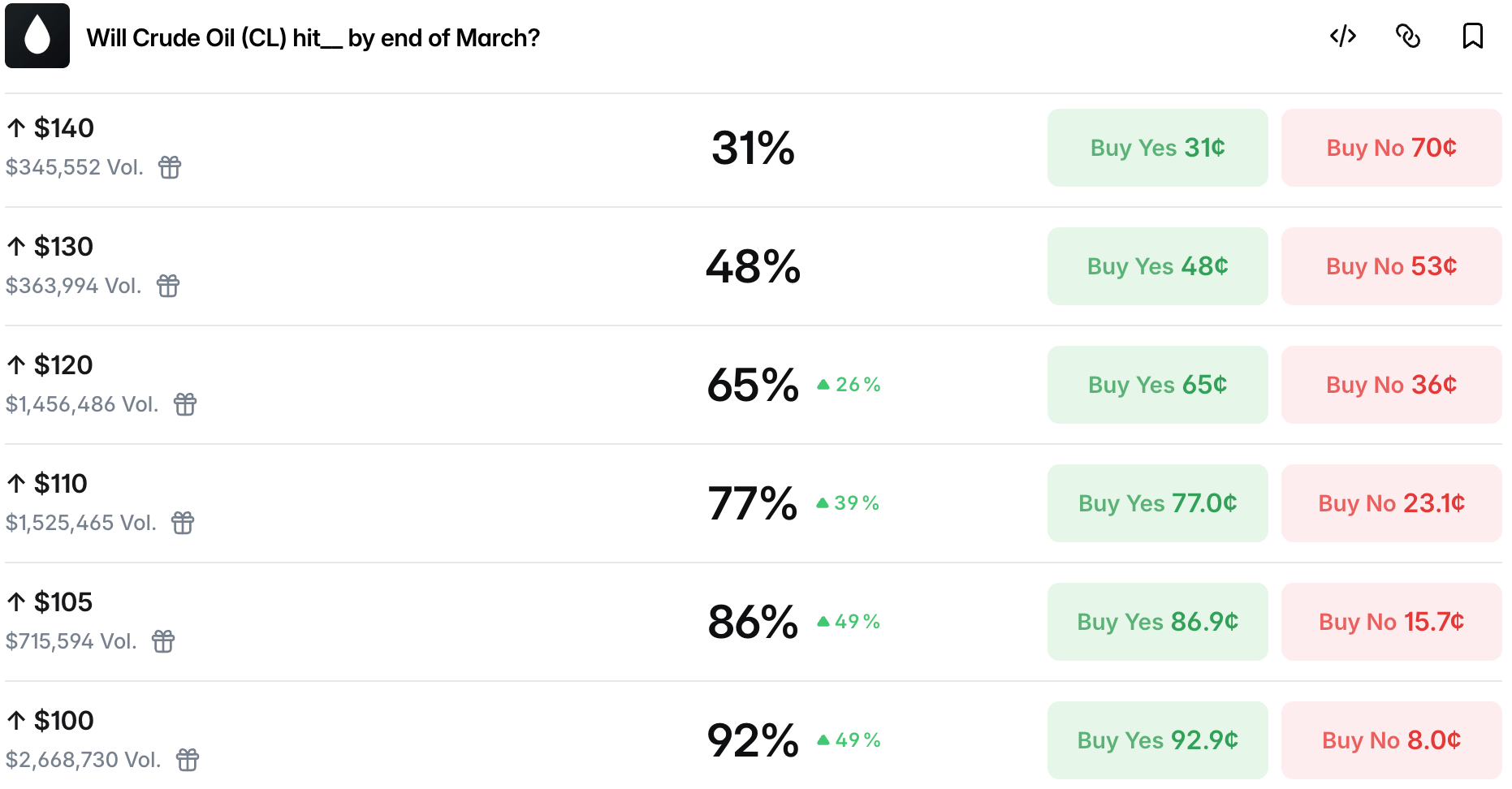The image size is (1512, 789).
Task: Buy No at 70¢ for $140
Action: [x=1391, y=148]
